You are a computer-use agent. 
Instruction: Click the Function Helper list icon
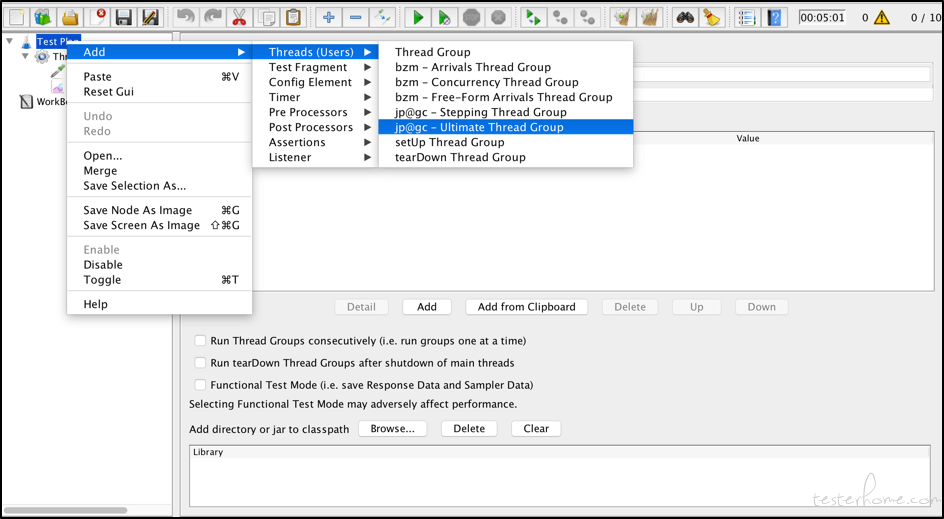click(x=746, y=17)
